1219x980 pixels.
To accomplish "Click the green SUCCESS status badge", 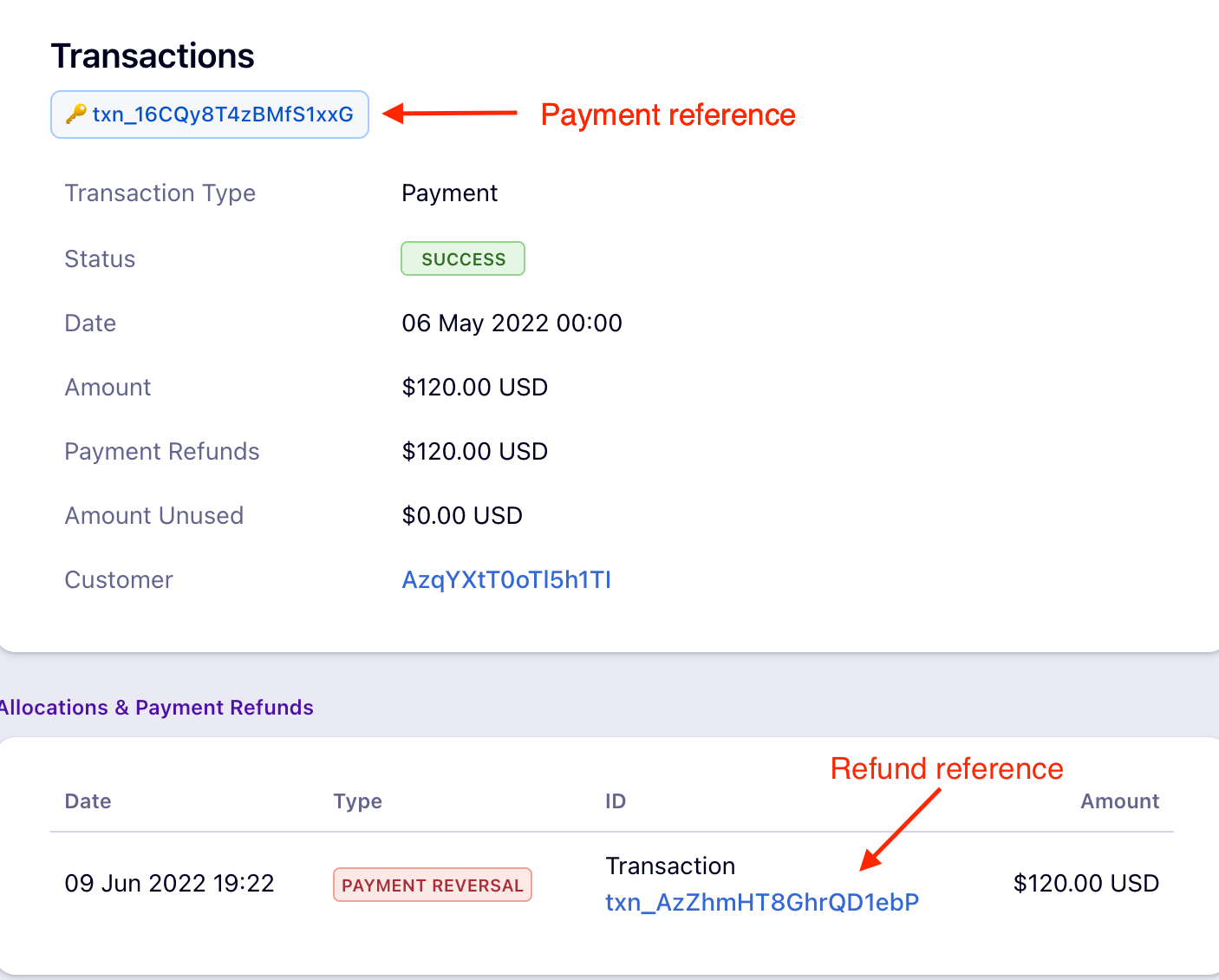I will (463, 258).
